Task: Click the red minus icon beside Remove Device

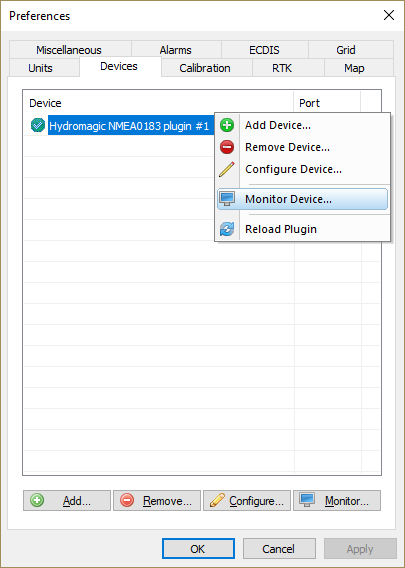Action: pyautogui.click(x=227, y=147)
